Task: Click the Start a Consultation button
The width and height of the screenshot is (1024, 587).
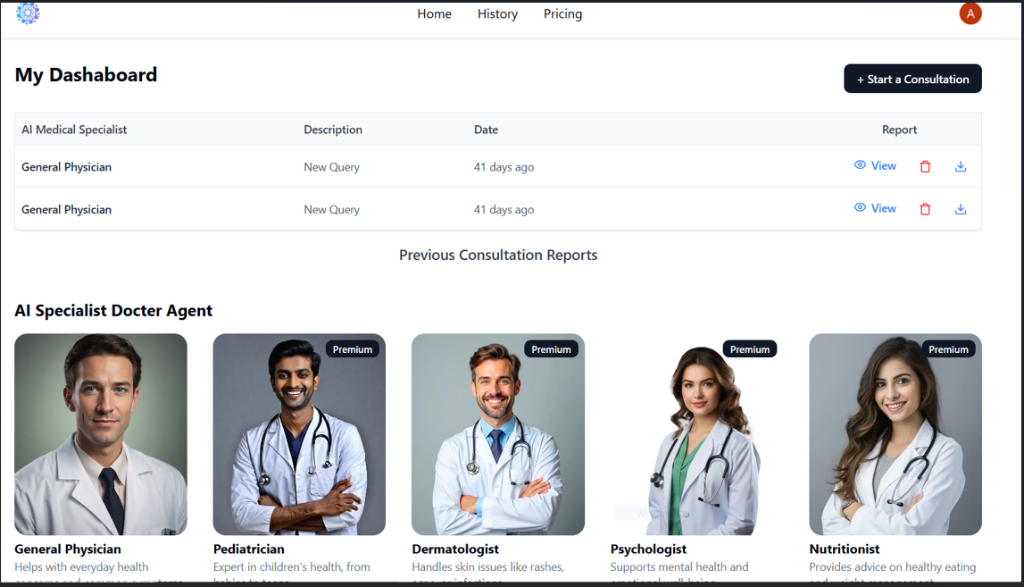Action: (x=912, y=78)
